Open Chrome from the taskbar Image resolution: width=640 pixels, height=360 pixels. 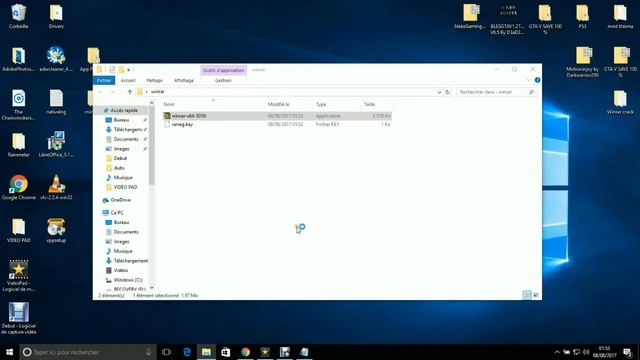245,352
